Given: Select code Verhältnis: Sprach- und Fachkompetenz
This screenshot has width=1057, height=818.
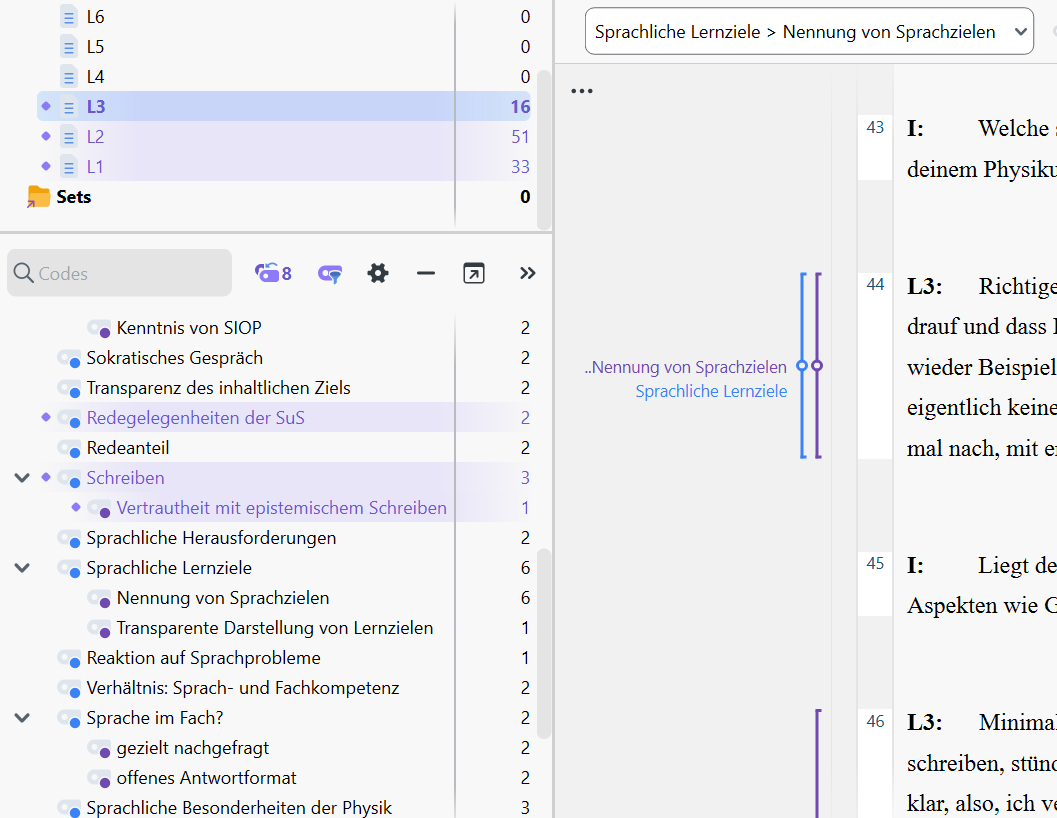Looking at the screenshot, I should click(243, 688).
